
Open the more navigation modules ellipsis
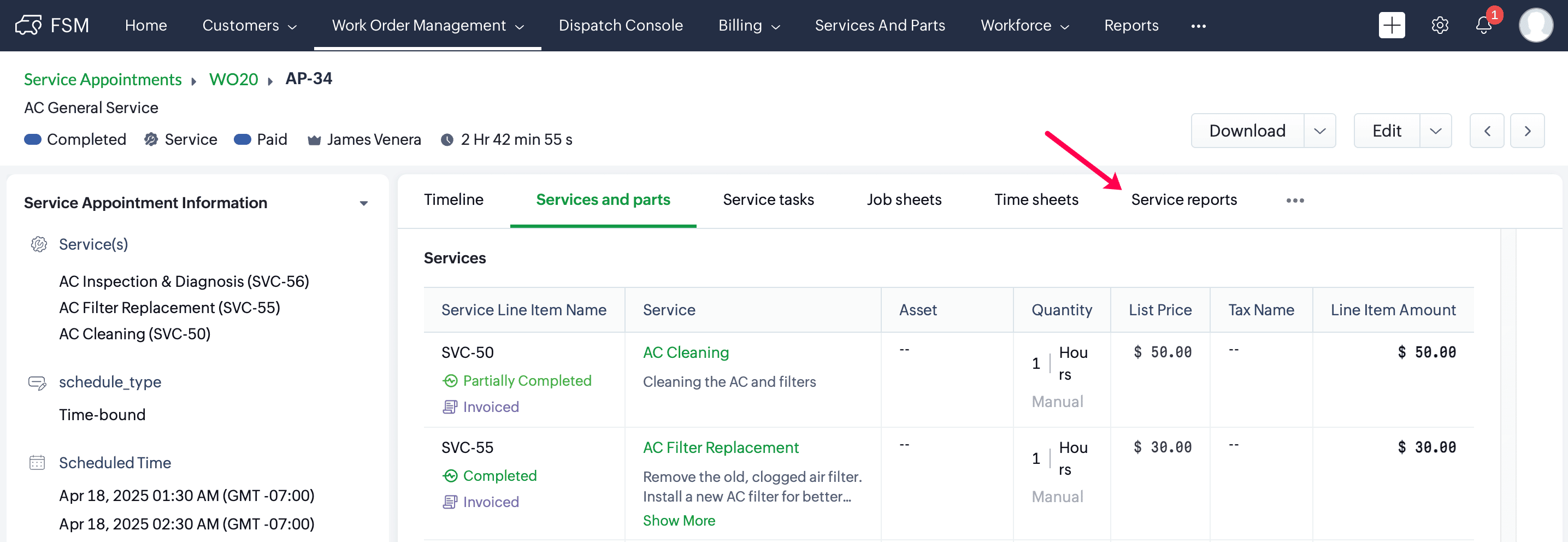1198,26
